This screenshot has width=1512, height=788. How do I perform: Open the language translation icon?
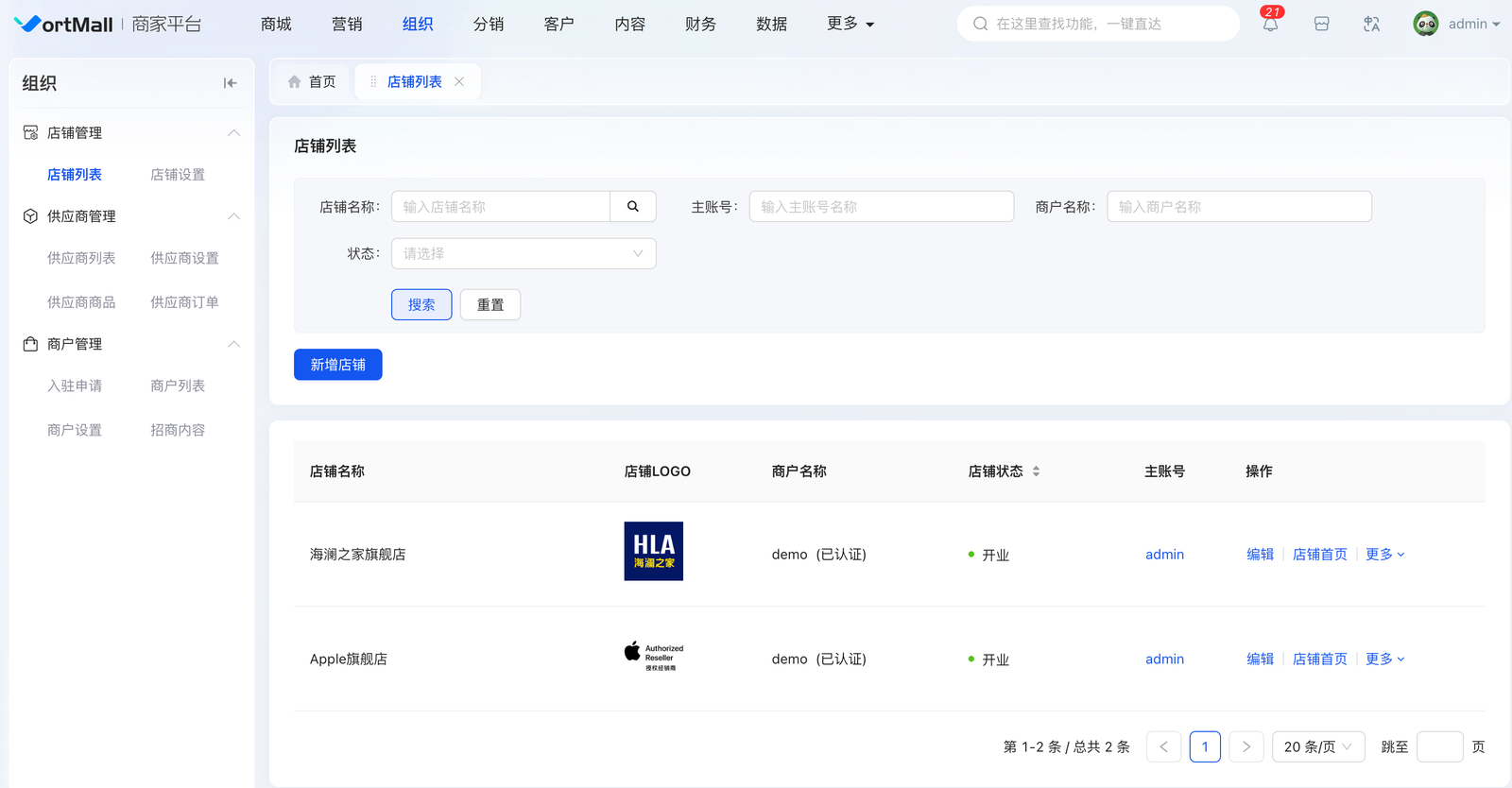coord(1371,25)
